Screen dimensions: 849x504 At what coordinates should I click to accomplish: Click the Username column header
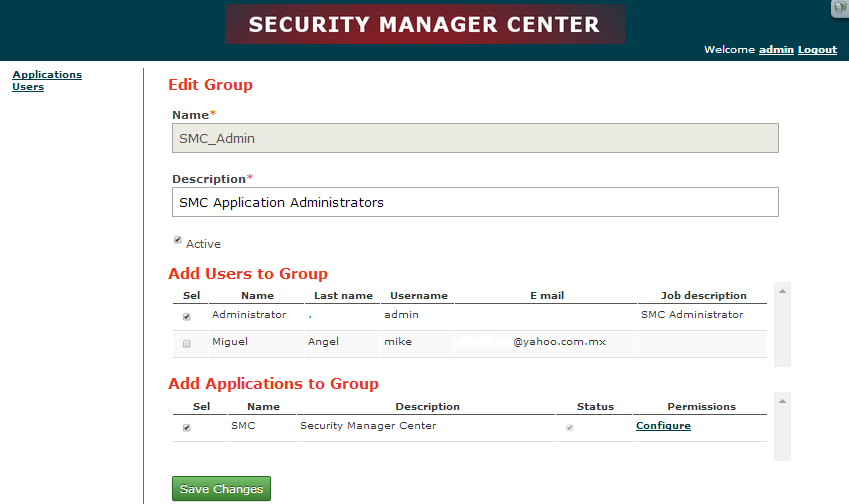[x=419, y=296]
